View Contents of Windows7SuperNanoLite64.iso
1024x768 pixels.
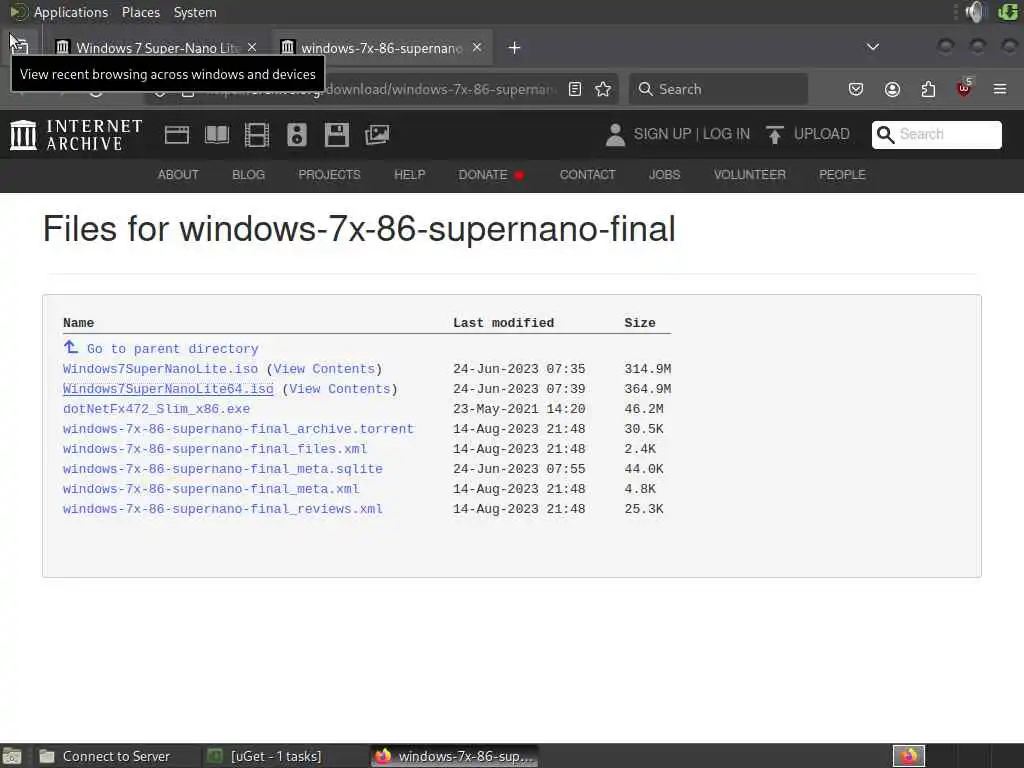pos(340,389)
